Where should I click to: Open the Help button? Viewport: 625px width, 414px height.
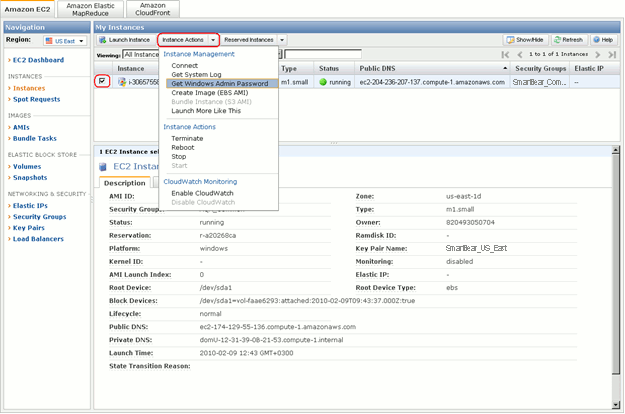point(603,40)
